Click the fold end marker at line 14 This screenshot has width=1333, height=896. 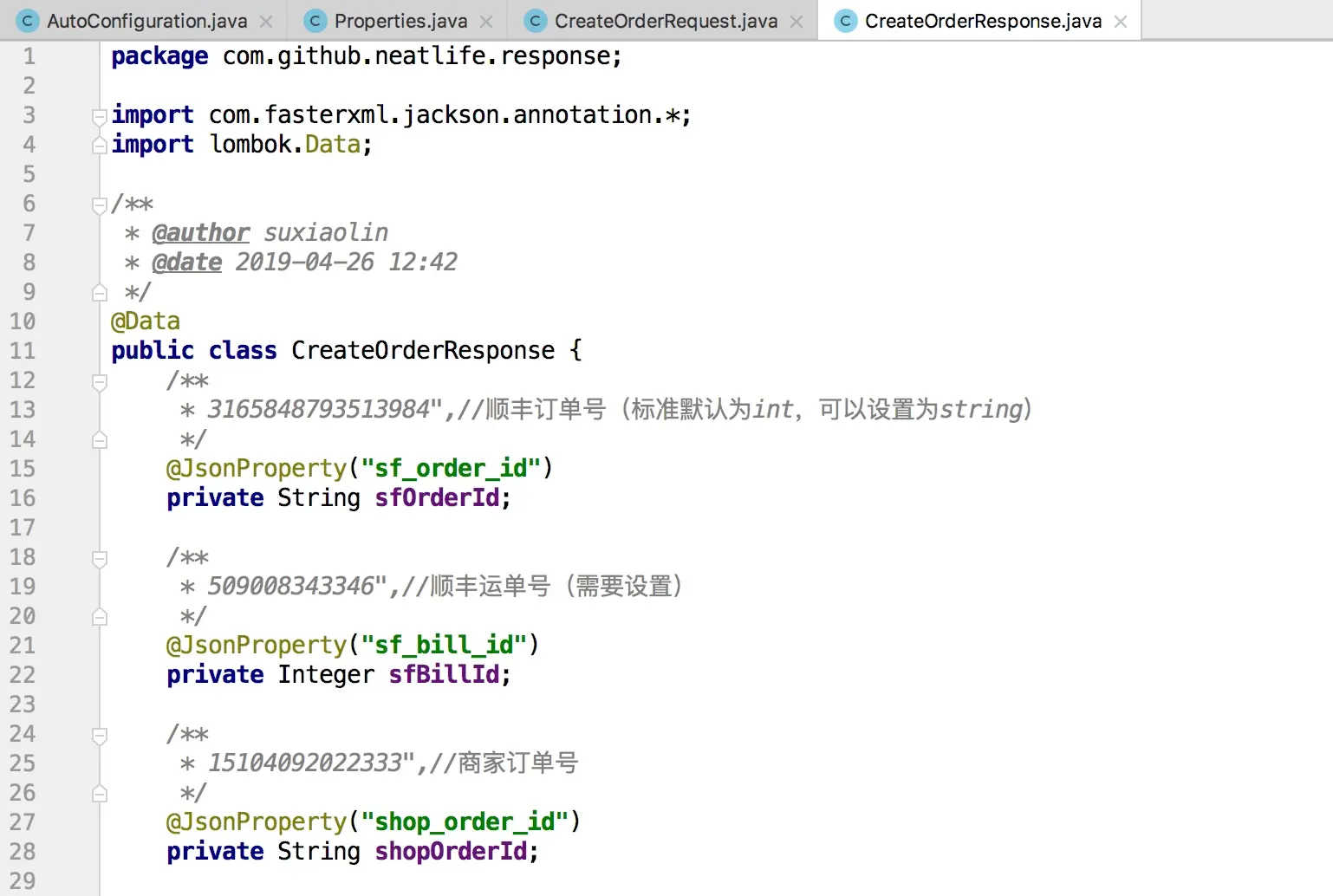click(100, 440)
